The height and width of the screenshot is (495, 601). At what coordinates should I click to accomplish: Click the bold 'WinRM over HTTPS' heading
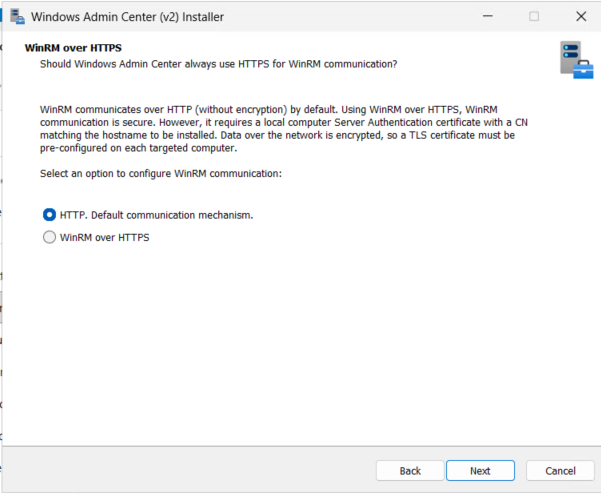click(73, 48)
